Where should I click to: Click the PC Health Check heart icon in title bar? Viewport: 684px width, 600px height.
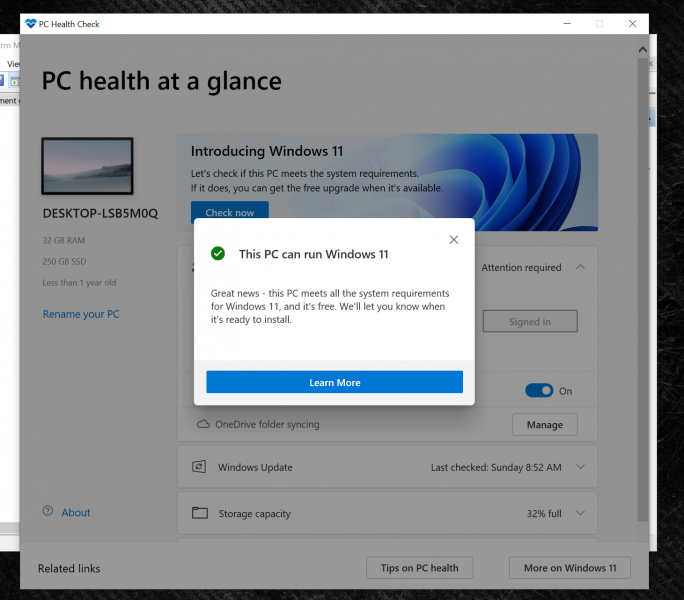[x=30, y=24]
